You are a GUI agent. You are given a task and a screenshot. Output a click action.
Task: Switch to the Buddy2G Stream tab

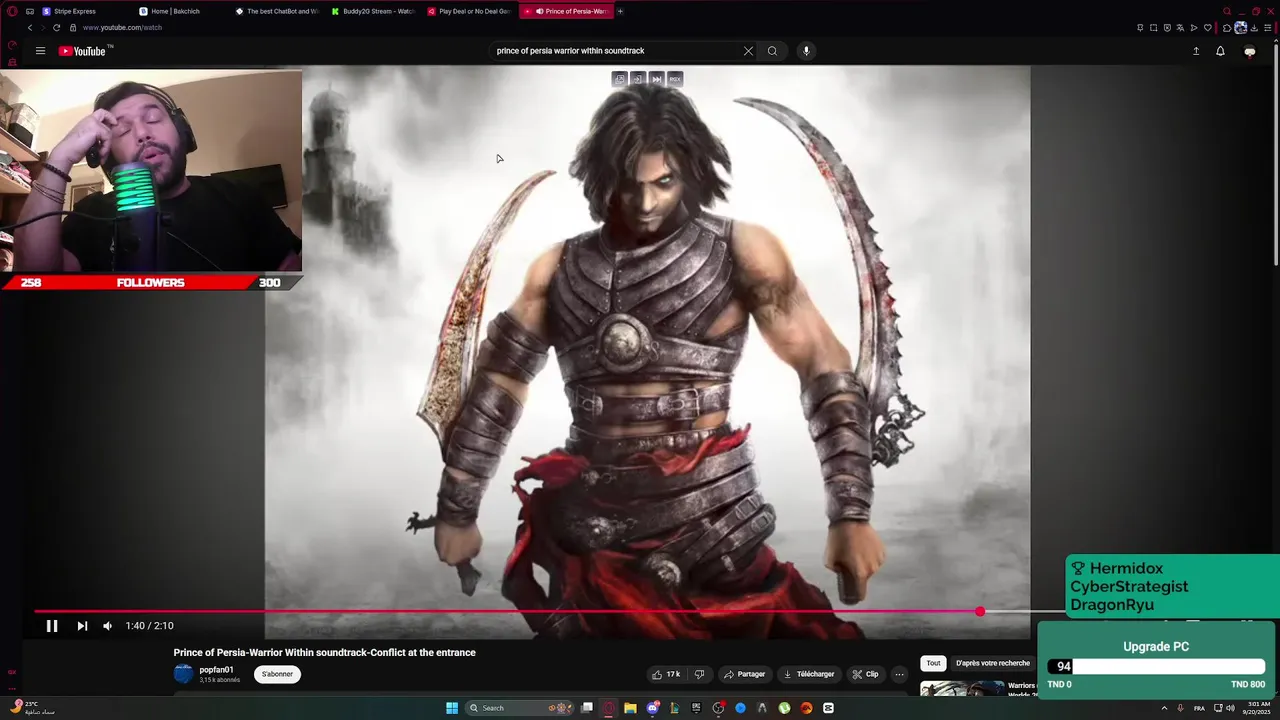pyautogui.click(x=372, y=11)
